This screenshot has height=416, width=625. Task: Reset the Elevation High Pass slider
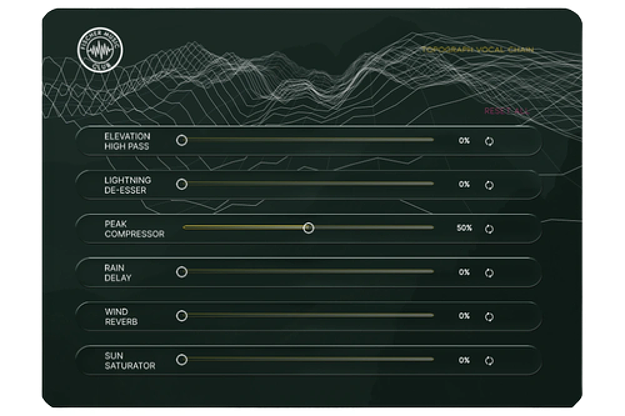click(489, 141)
